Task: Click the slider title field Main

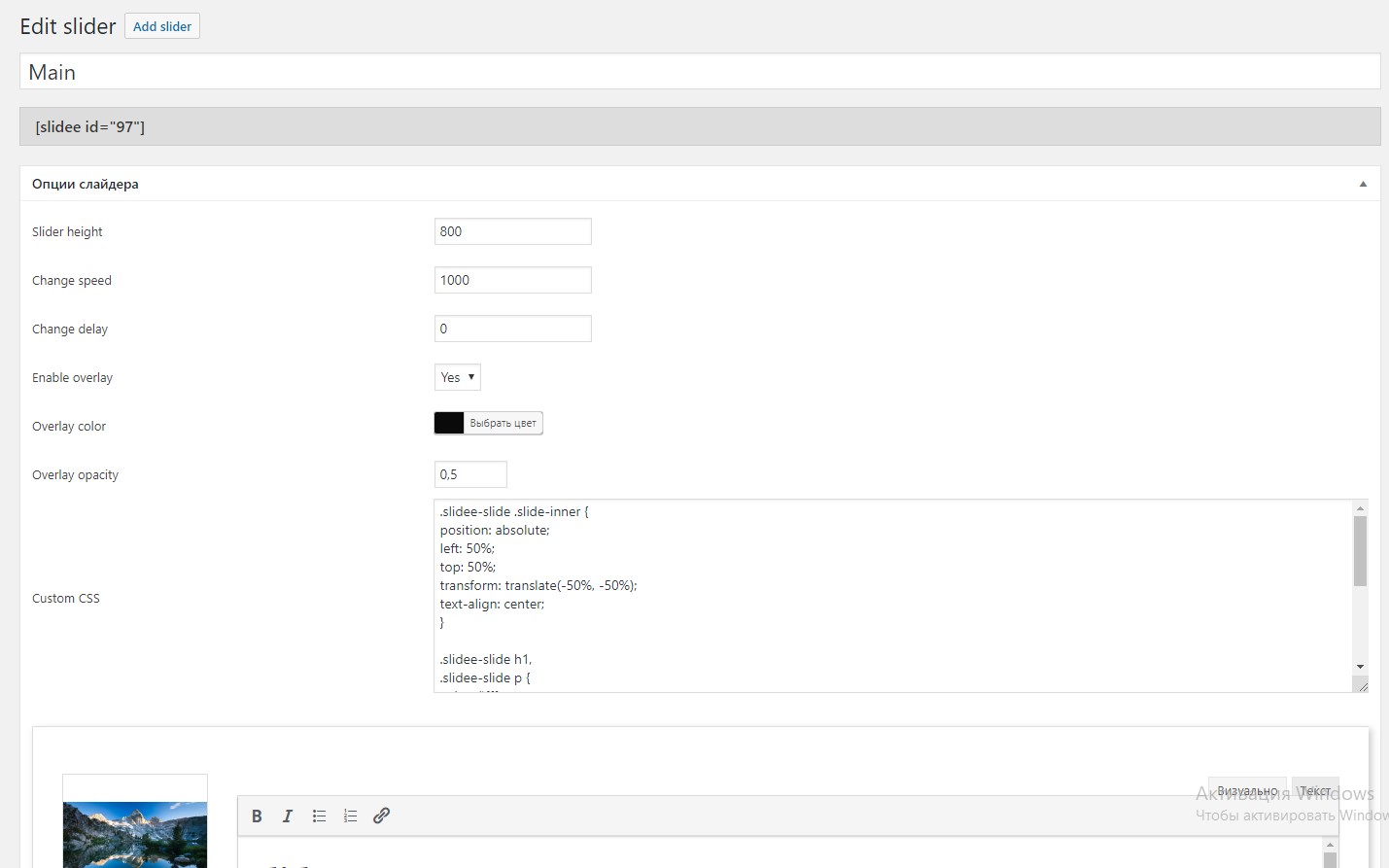Action: click(x=700, y=72)
